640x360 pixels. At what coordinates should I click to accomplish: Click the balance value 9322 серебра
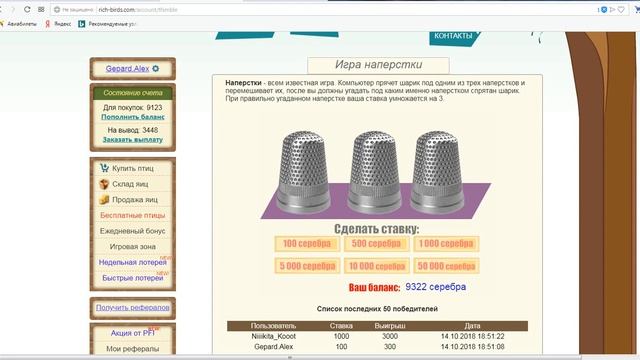coord(436,287)
